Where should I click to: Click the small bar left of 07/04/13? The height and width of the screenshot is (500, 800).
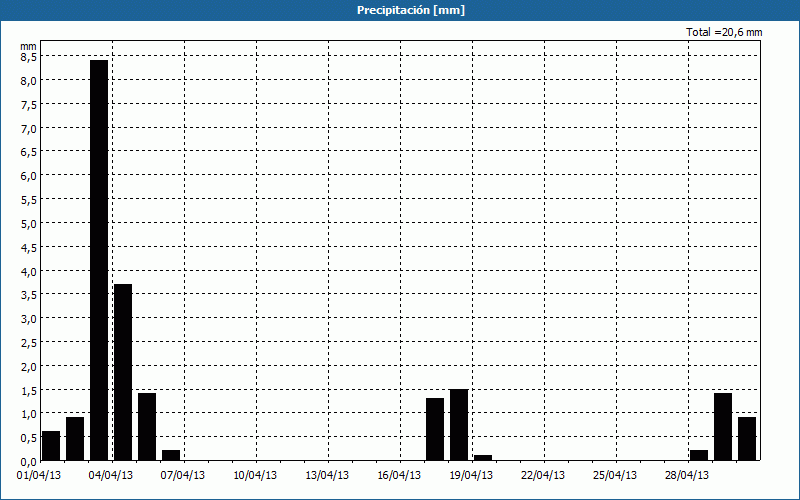pos(171,456)
